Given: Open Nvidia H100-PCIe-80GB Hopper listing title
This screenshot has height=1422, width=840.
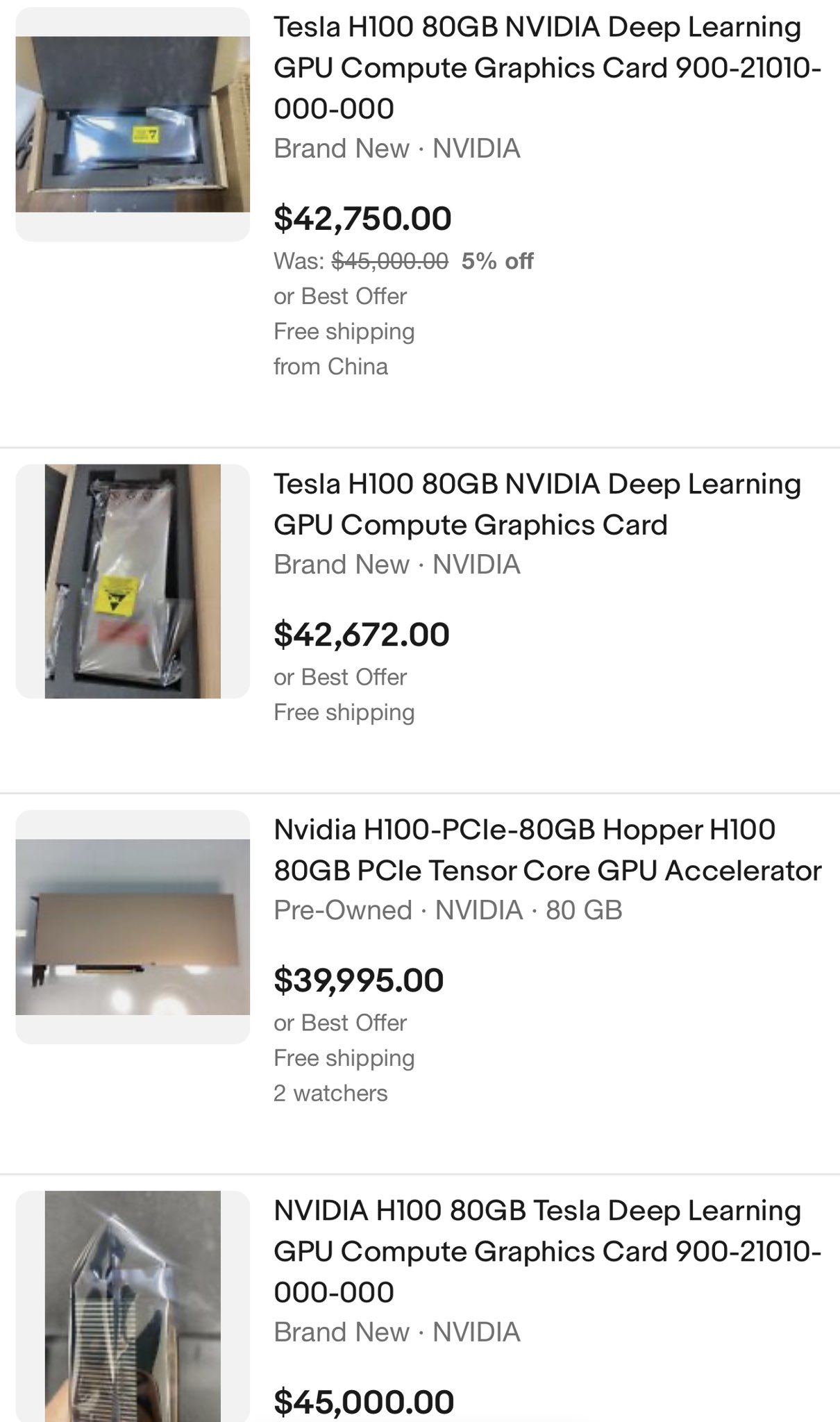Looking at the screenshot, I should pos(547,850).
